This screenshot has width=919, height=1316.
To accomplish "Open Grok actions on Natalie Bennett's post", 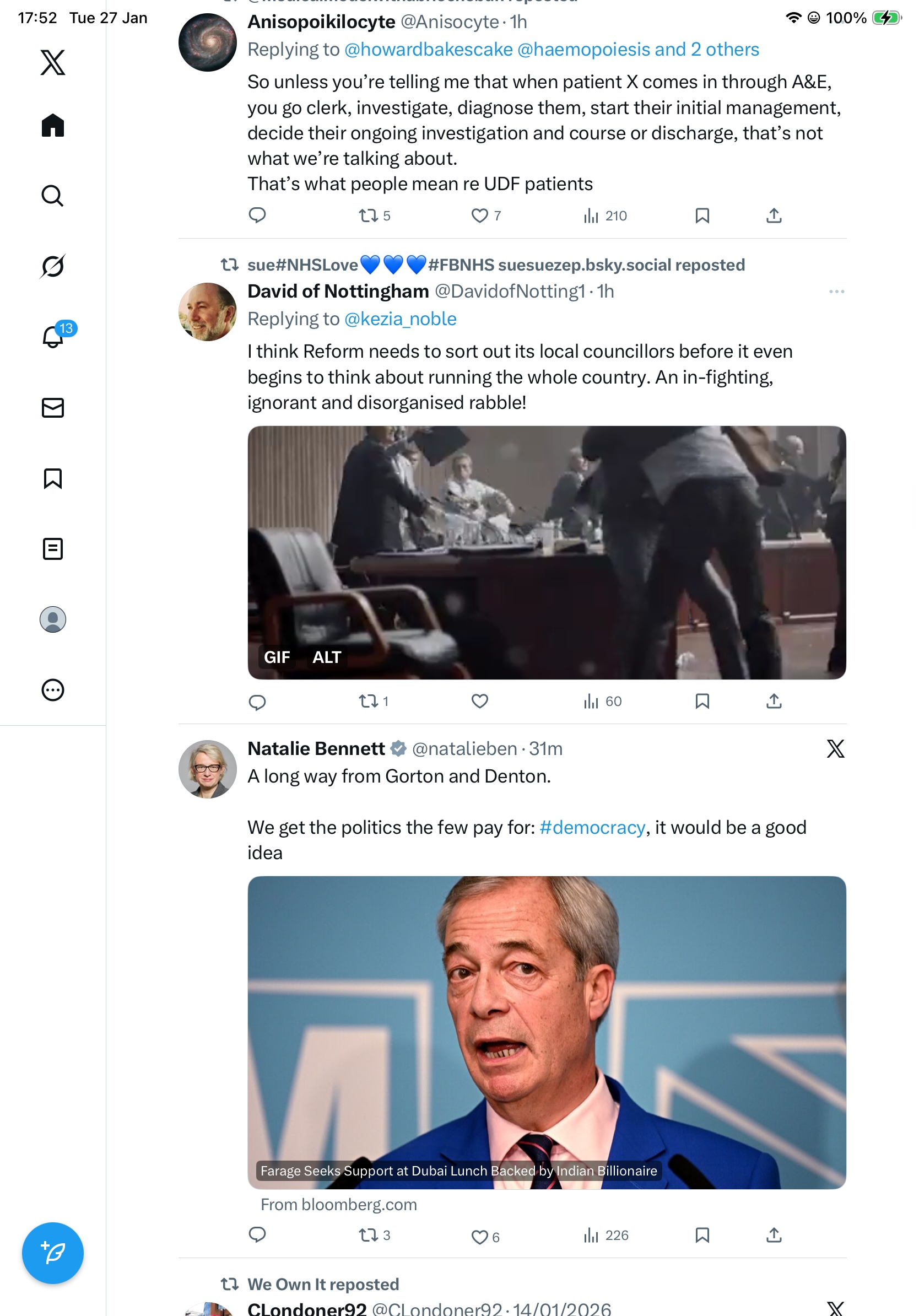I will click(x=835, y=748).
